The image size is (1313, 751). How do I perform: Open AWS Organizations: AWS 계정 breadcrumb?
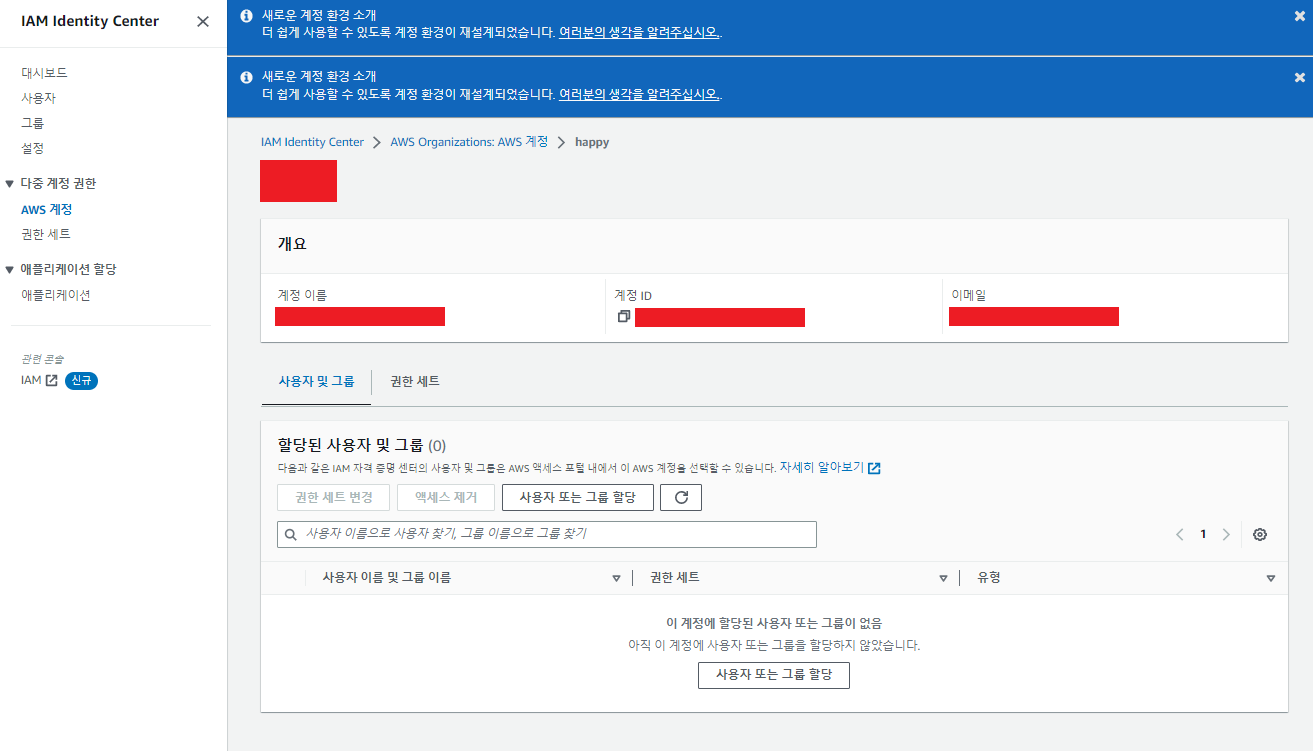(x=470, y=142)
